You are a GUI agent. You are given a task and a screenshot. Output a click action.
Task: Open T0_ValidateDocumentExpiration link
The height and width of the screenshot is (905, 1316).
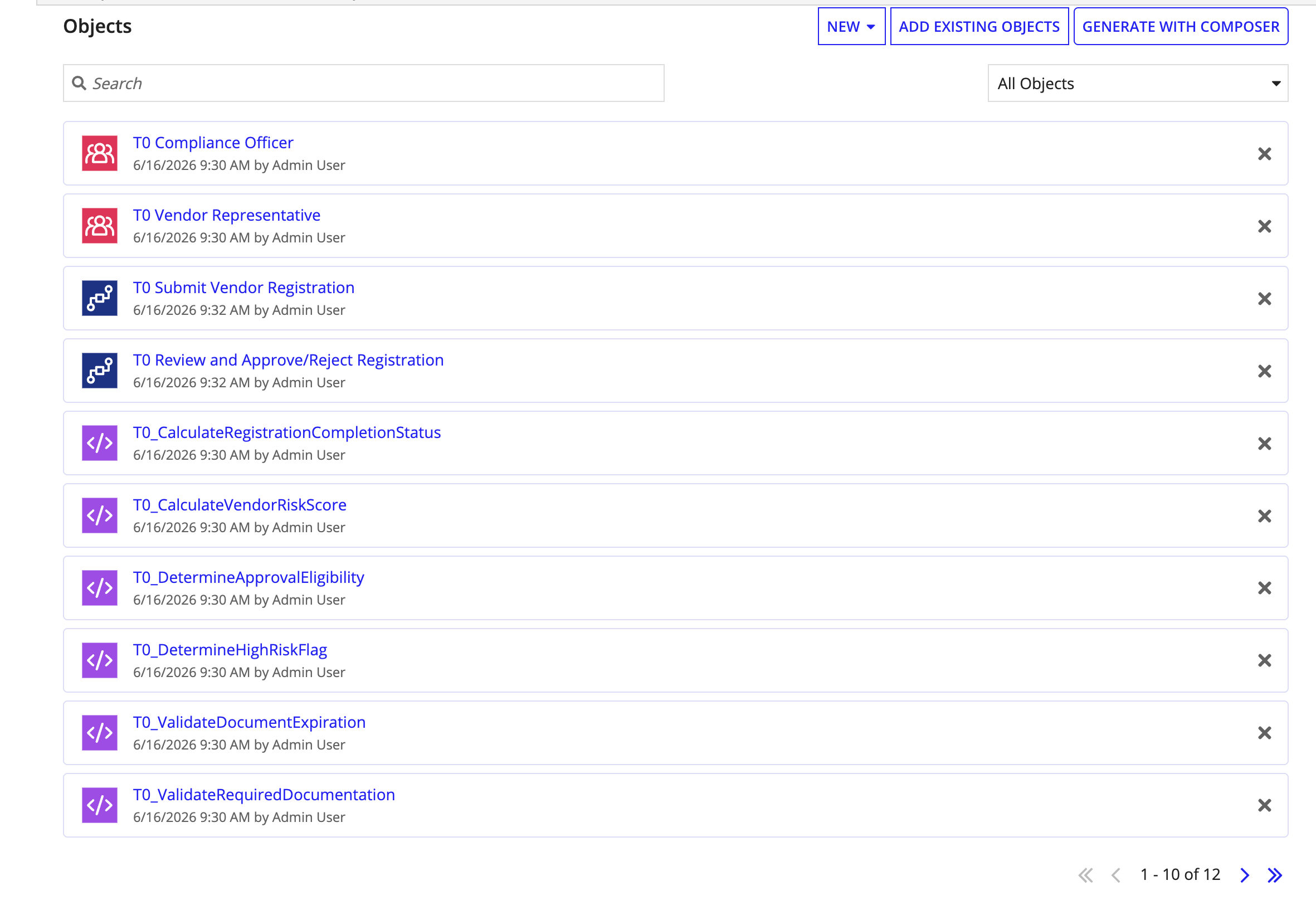(x=250, y=722)
